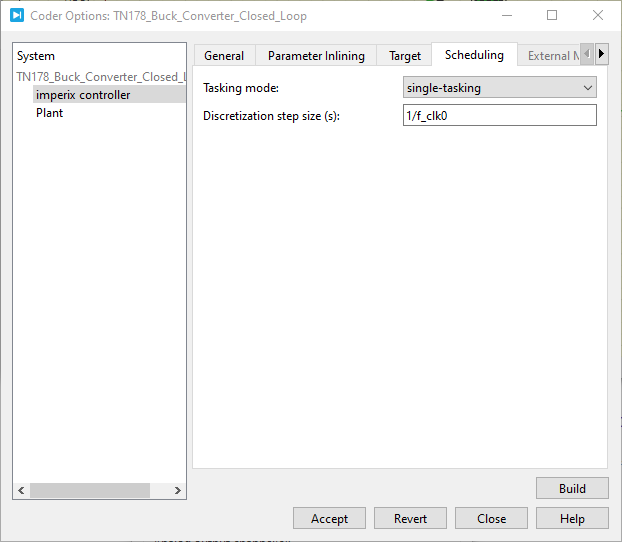Image resolution: width=622 pixels, height=542 pixels.
Task: Click Accept to apply settings
Action: point(329,518)
